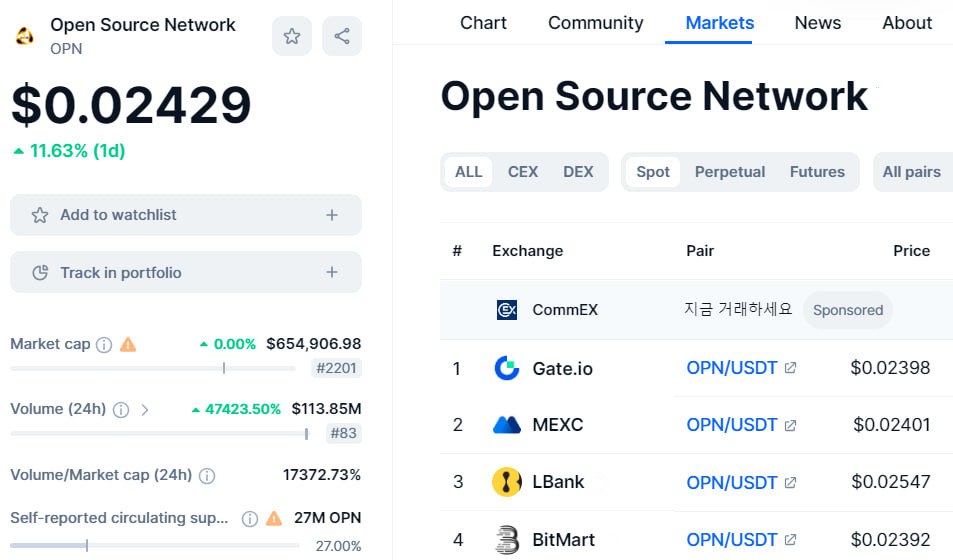The width and height of the screenshot is (953, 560).
Task: Select the DEX exchange filter
Action: click(x=578, y=172)
